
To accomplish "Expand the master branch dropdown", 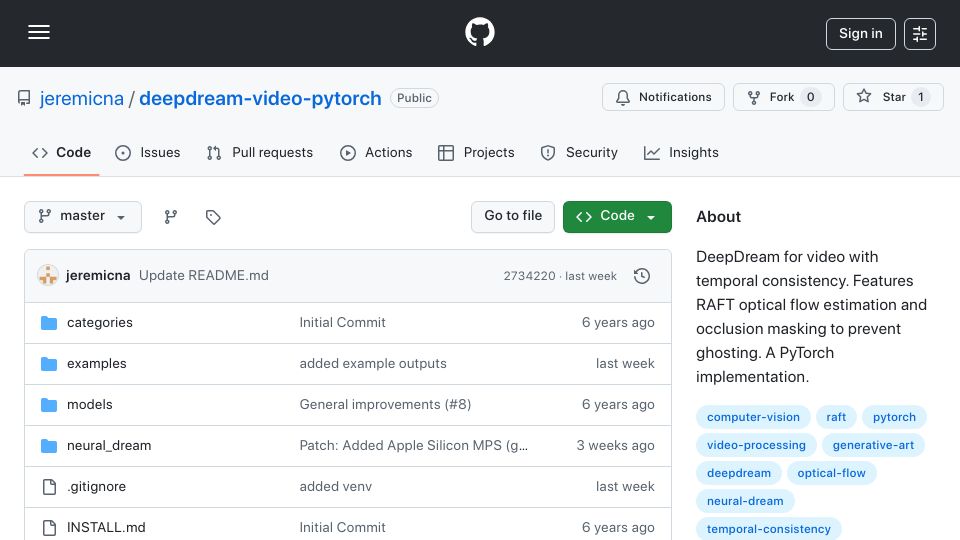I will pyautogui.click(x=83, y=217).
